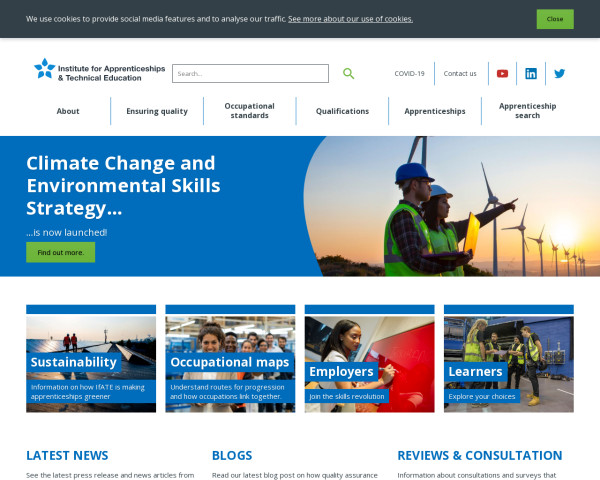The height and width of the screenshot is (480, 600).
Task: Open the Learners card
Action: [509, 359]
